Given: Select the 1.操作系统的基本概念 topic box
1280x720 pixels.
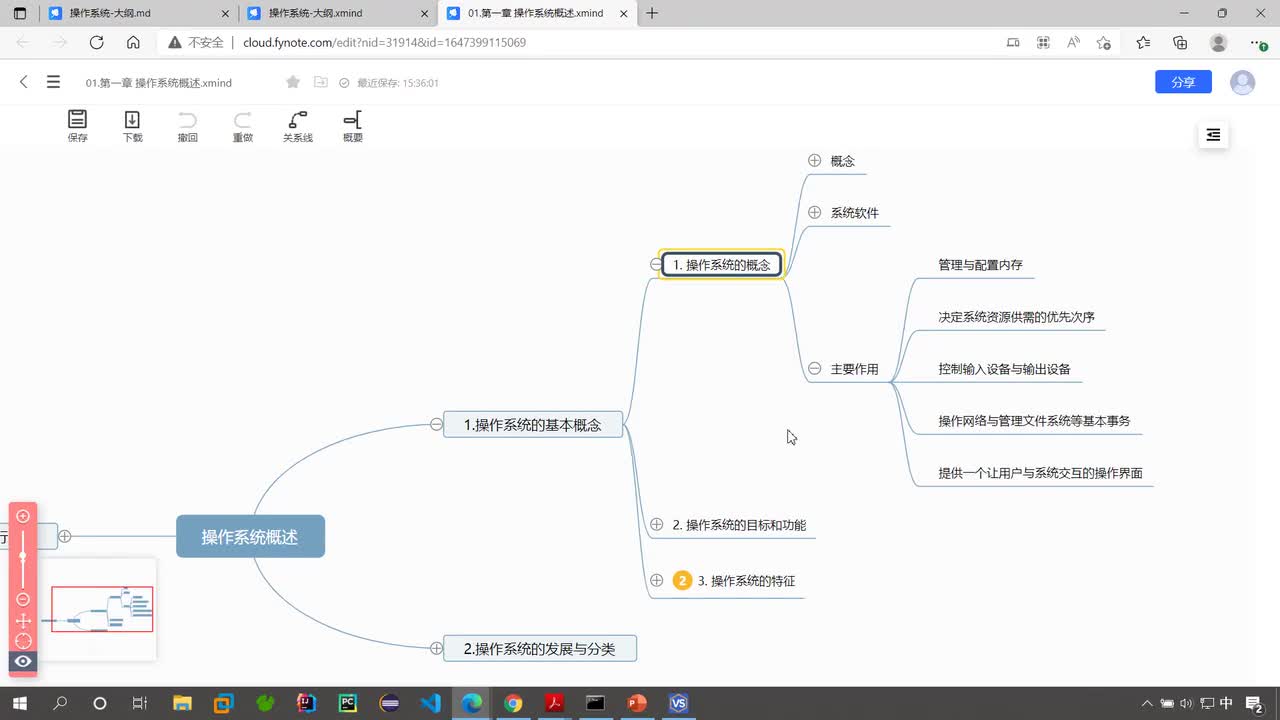Looking at the screenshot, I should tap(533, 424).
